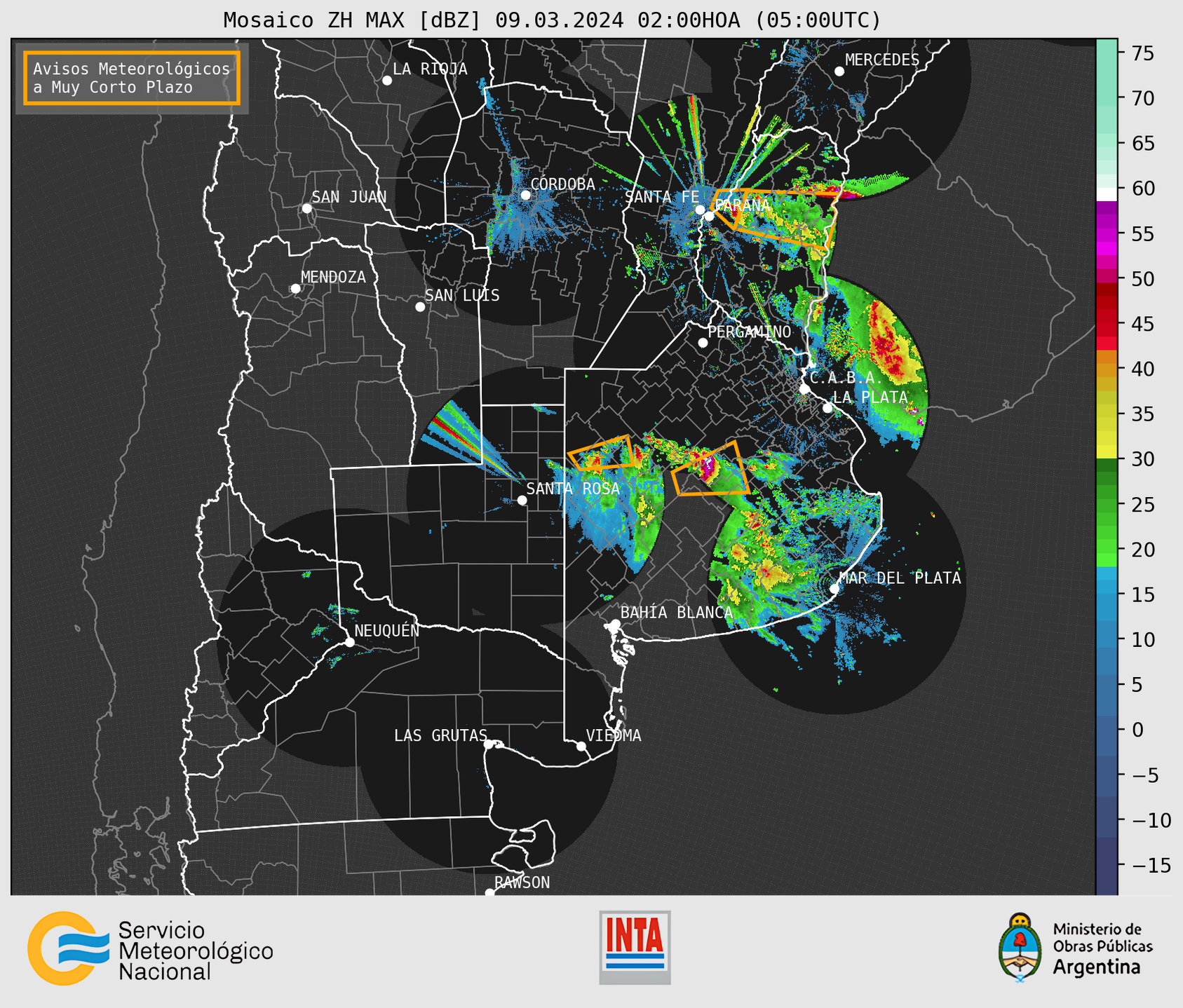The image size is (1183, 1008).
Task: Click the PARANA label text
Action: pyautogui.click(x=743, y=205)
